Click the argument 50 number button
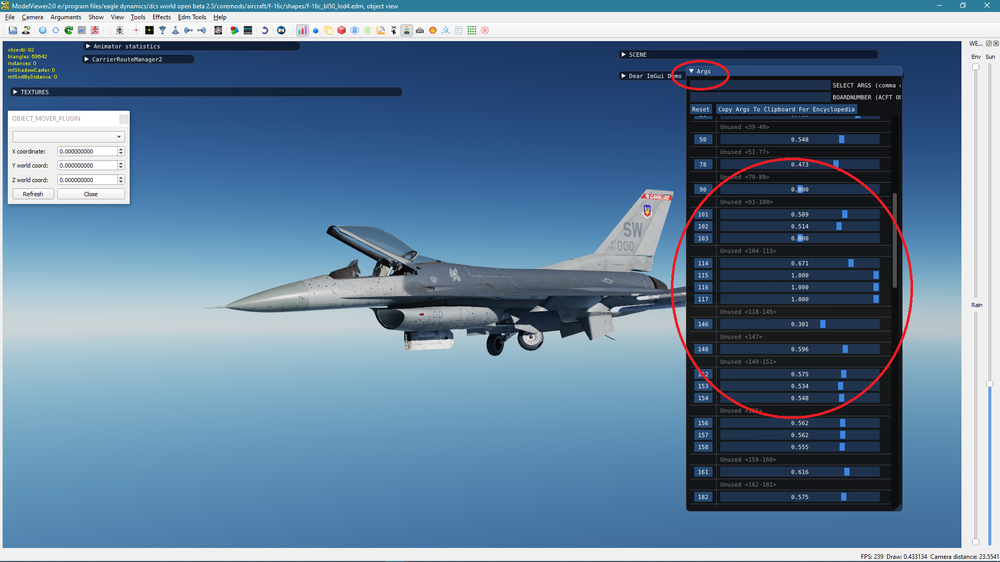Viewport: 1000px width, 562px height. tap(703, 139)
